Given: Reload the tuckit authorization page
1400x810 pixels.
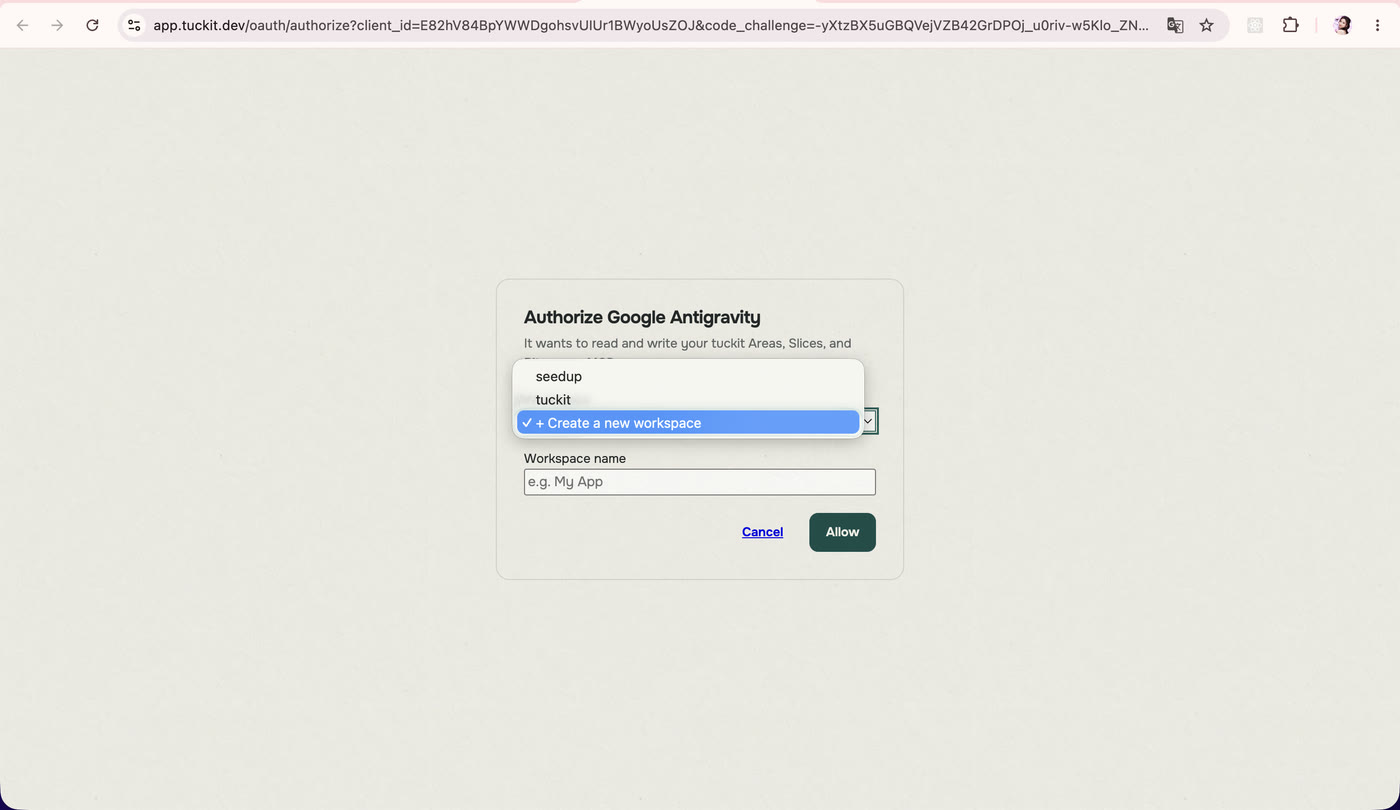Looking at the screenshot, I should coord(92,25).
